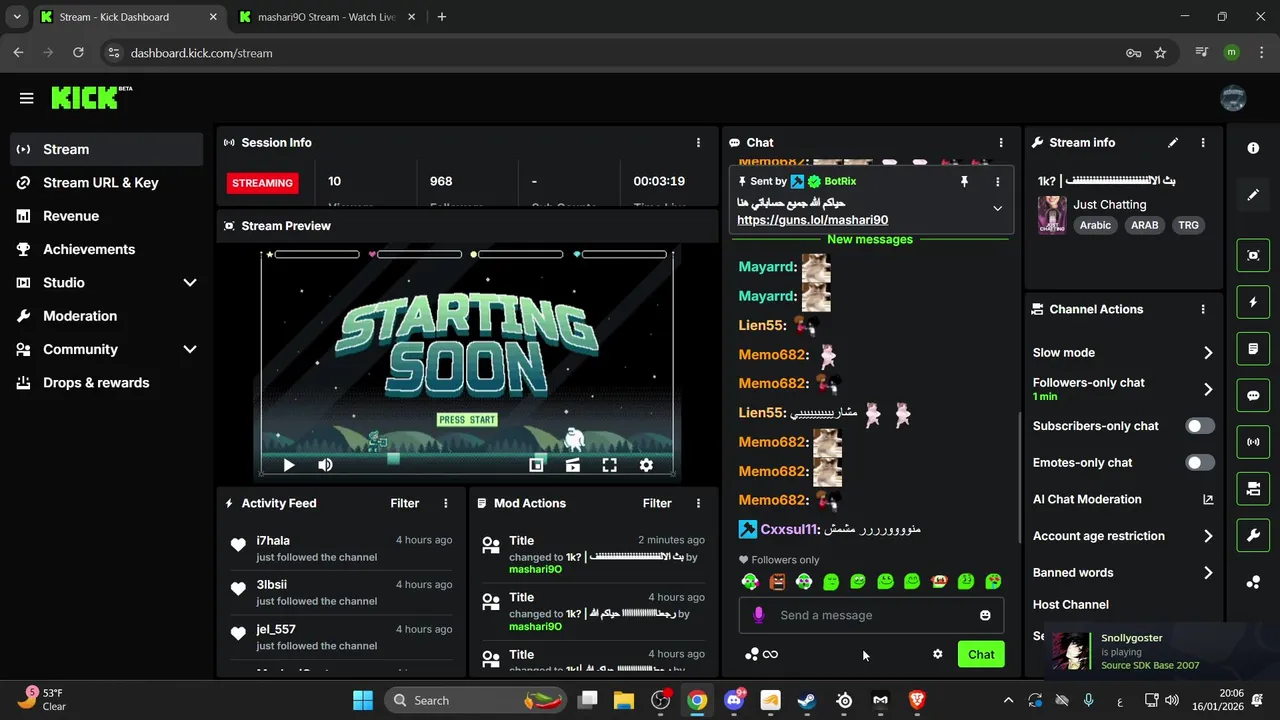Open Followers-only chat settings arrow
The height and width of the screenshot is (720, 1280).
click(x=1208, y=389)
